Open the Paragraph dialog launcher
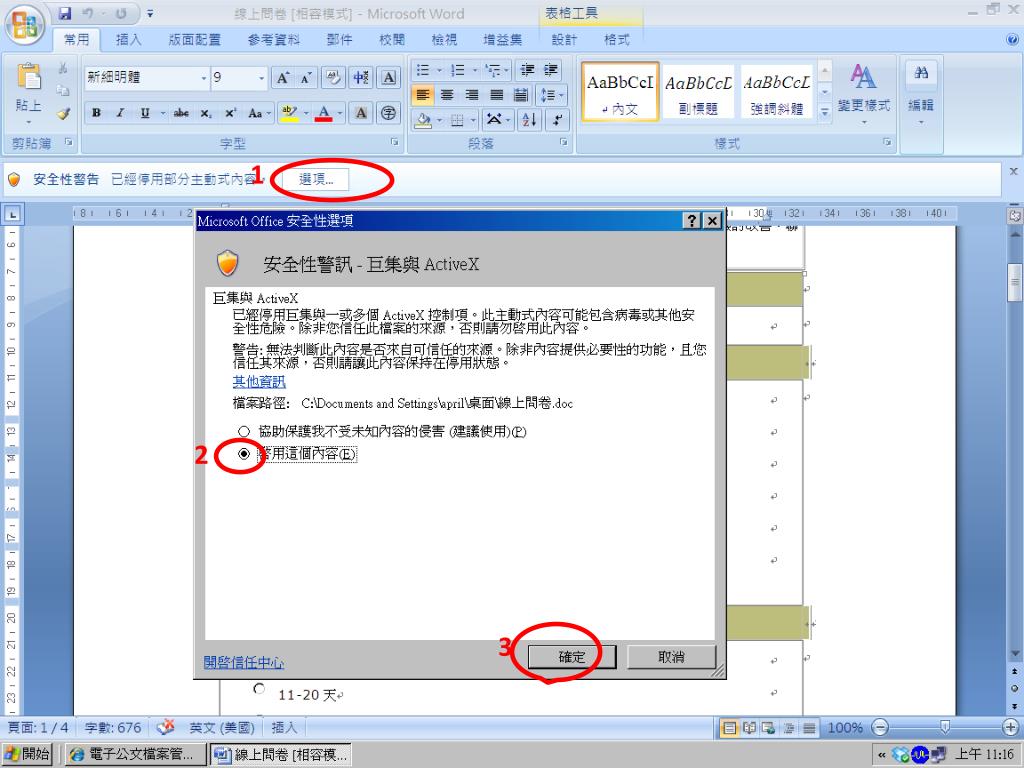1024x768 pixels. pos(563,142)
